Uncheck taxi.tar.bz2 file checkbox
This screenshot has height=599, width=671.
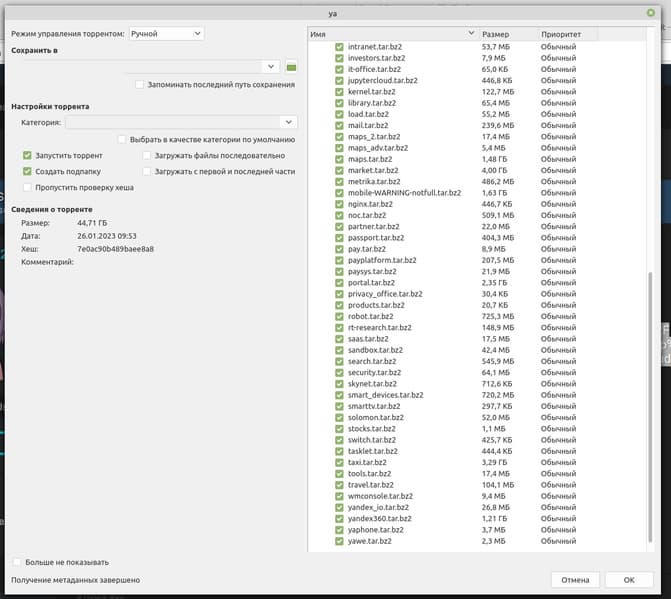339,463
